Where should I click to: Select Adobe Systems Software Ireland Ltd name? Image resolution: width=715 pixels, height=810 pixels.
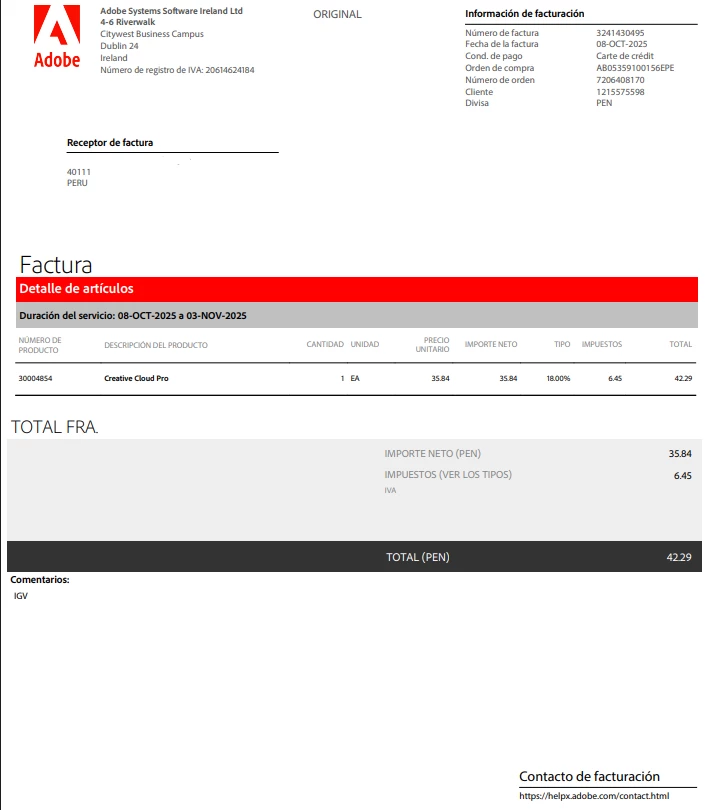tap(171, 11)
